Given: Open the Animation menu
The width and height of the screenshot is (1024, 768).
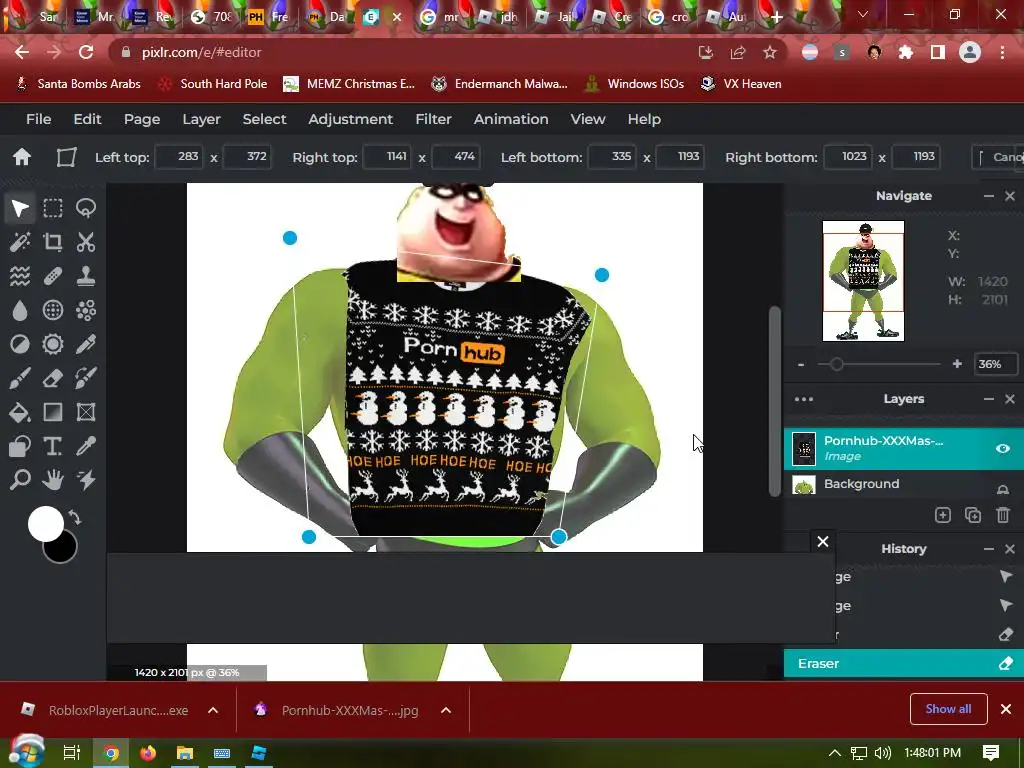Looking at the screenshot, I should click(x=511, y=119).
